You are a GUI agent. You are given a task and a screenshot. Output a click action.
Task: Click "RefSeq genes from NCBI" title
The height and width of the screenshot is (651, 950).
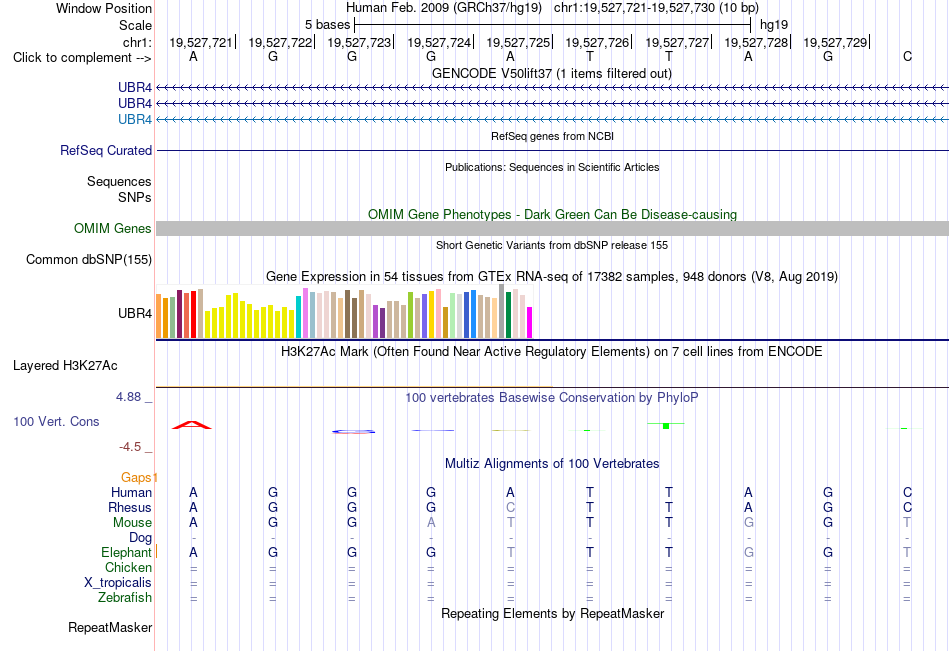[x=553, y=136]
